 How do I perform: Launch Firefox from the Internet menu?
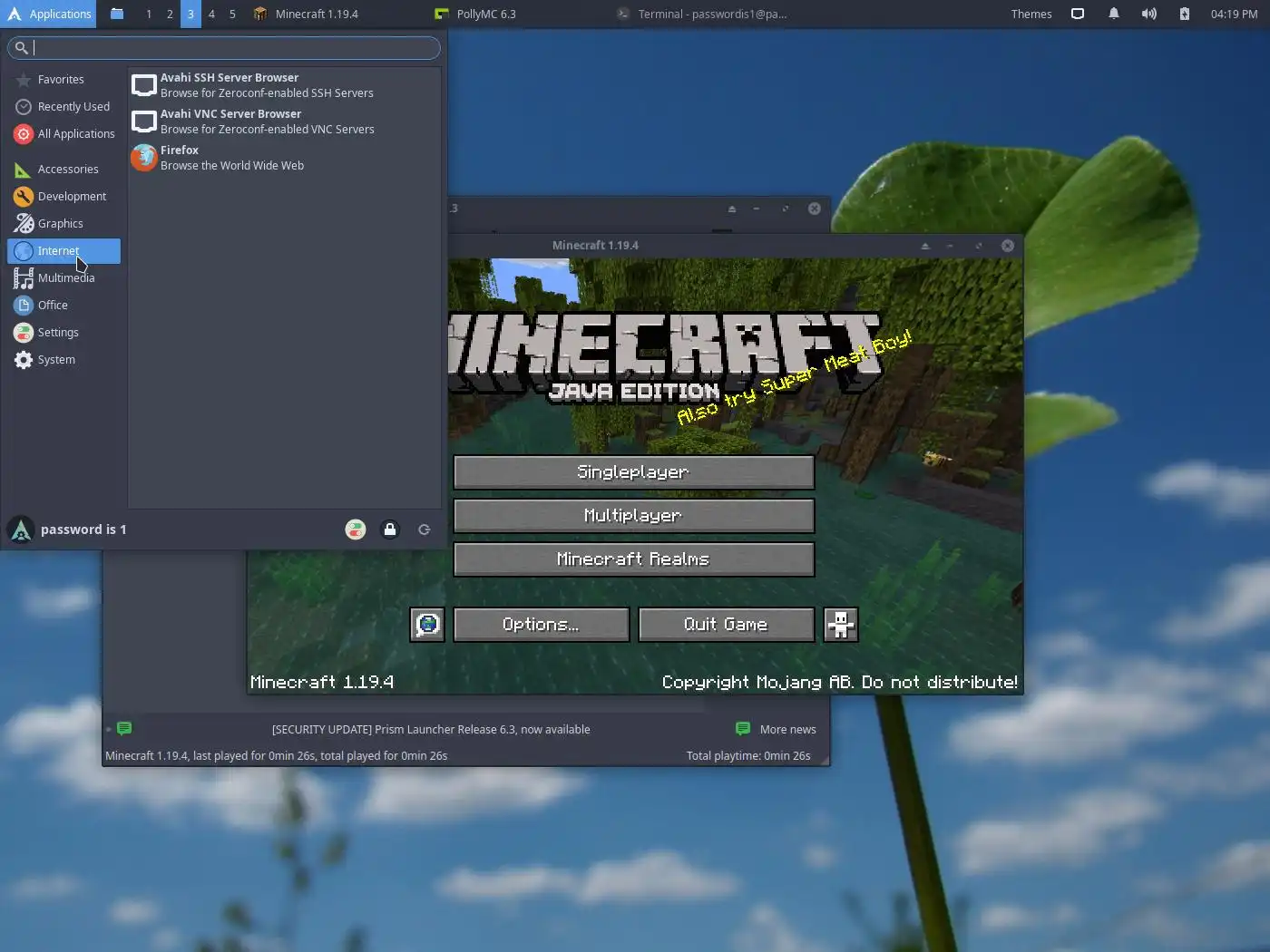(284, 158)
